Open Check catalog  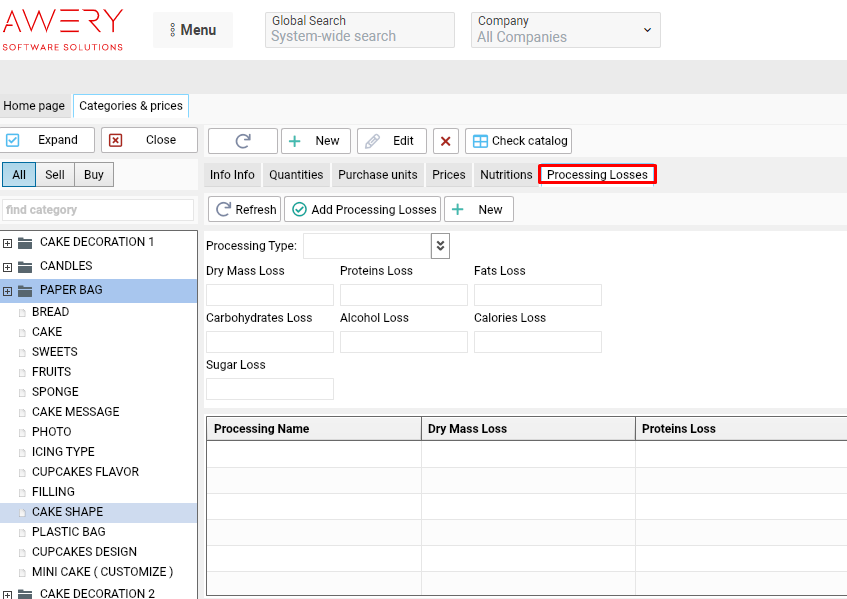[x=518, y=141]
